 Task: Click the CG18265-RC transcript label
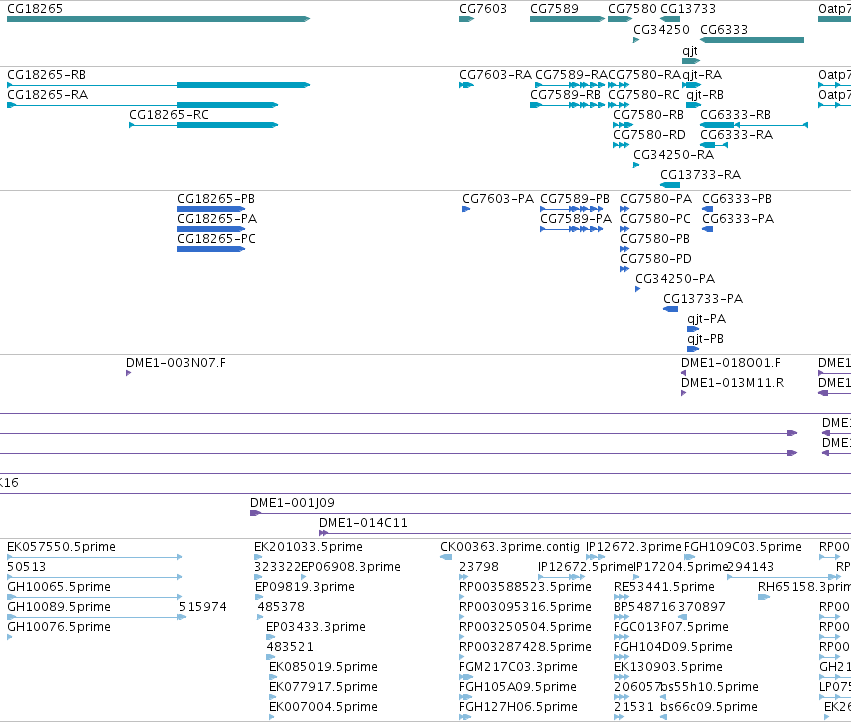[169, 115]
